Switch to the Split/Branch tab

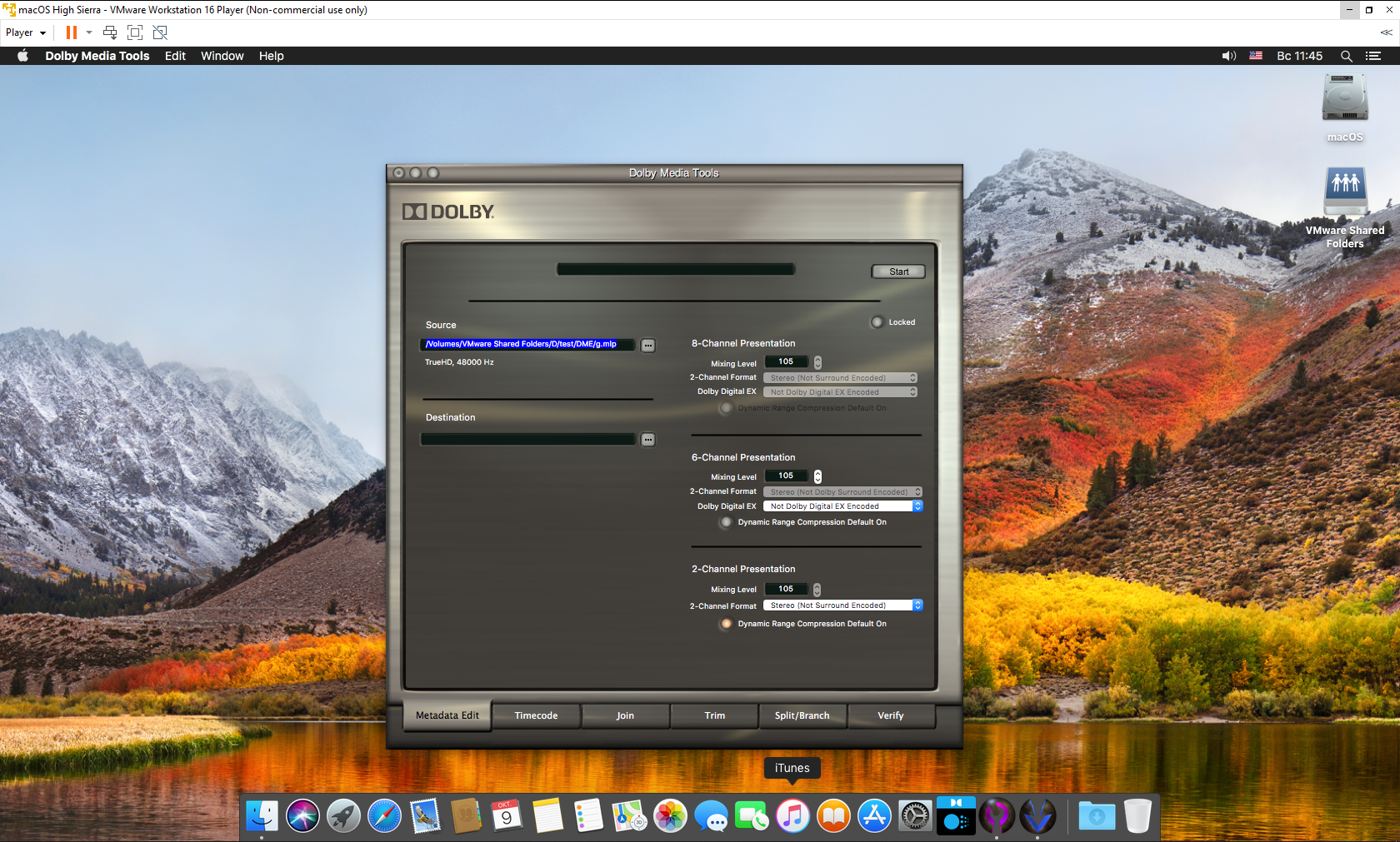(802, 715)
